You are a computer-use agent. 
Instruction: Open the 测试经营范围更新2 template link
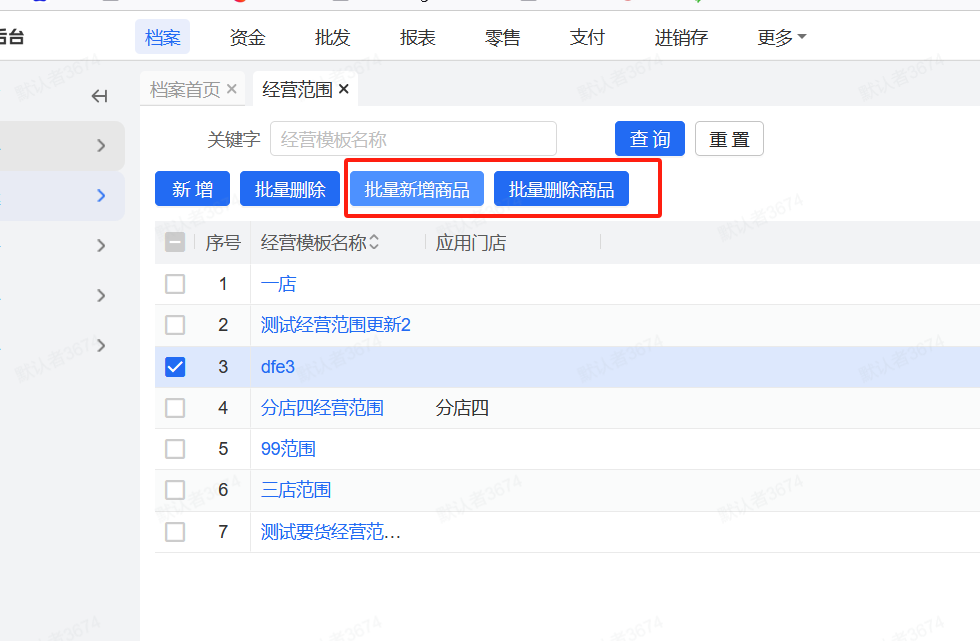336,325
